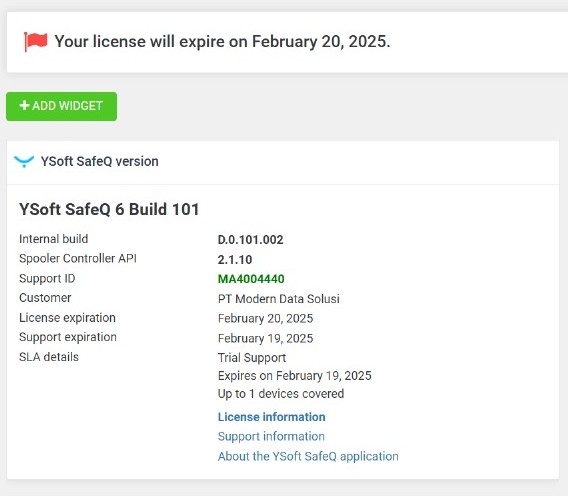Click the license expiry banner message
This screenshot has width=568, height=496.
[x=222, y=42]
